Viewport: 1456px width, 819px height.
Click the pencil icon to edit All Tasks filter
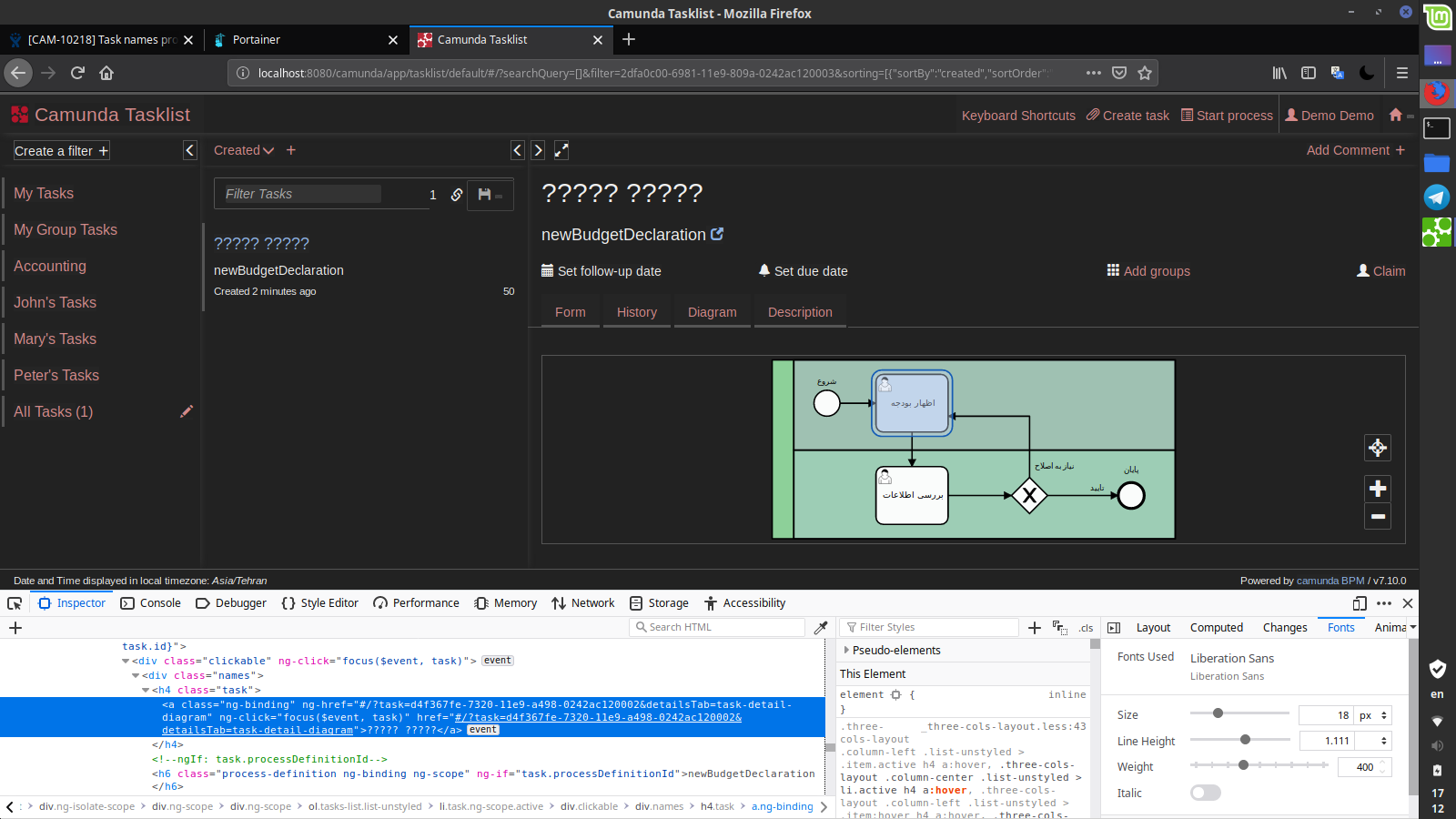pyautogui.click(x=187, y=411)
